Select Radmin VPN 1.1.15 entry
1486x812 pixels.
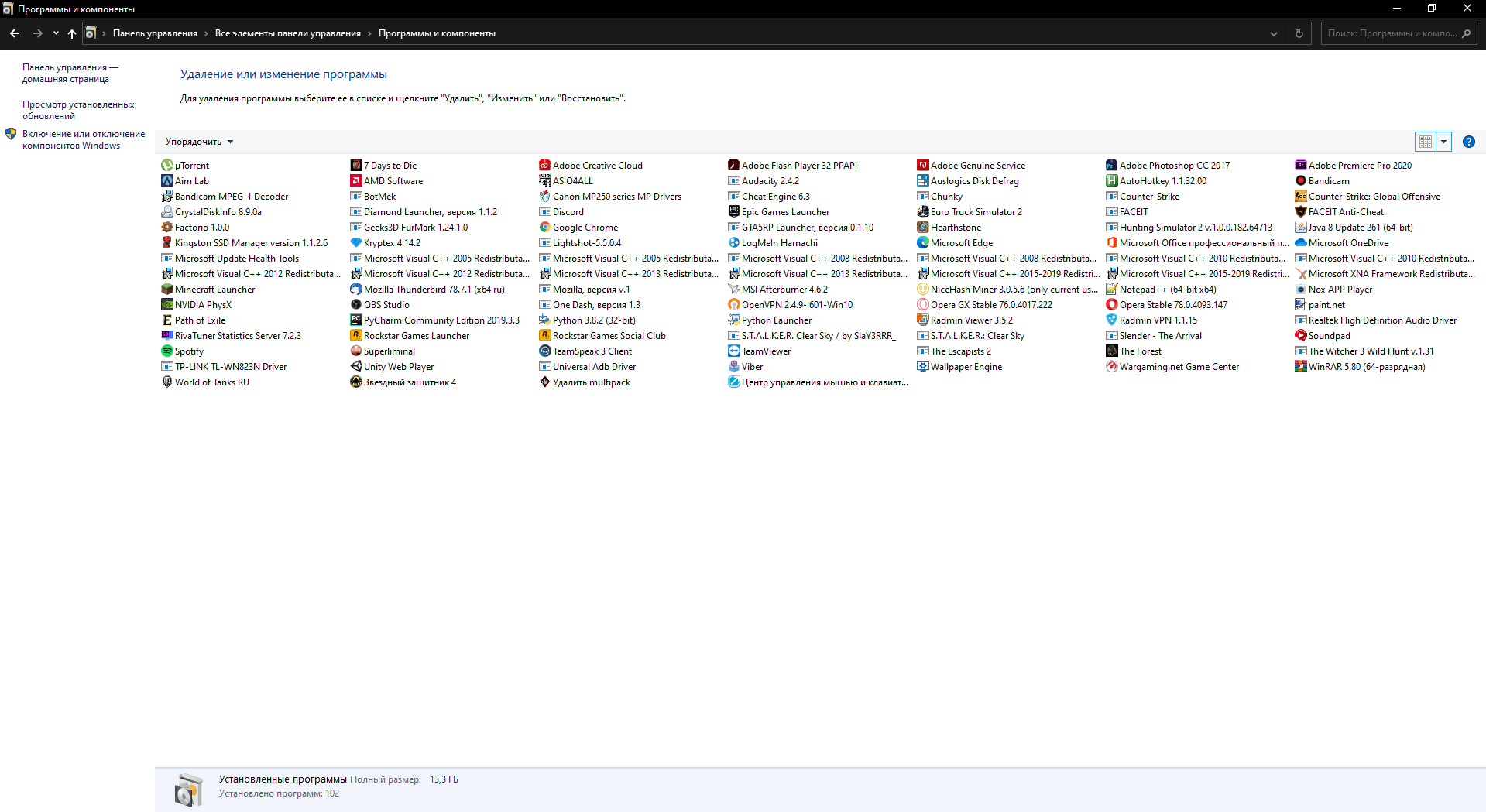click(1151, 320)
